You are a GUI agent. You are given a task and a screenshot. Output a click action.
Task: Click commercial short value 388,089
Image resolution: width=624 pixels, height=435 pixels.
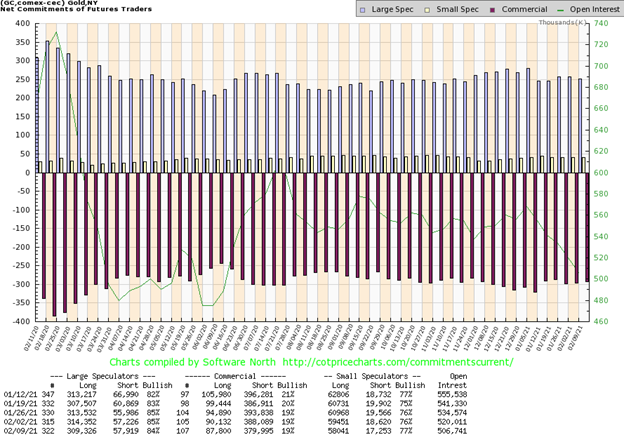tap(259, 422)
